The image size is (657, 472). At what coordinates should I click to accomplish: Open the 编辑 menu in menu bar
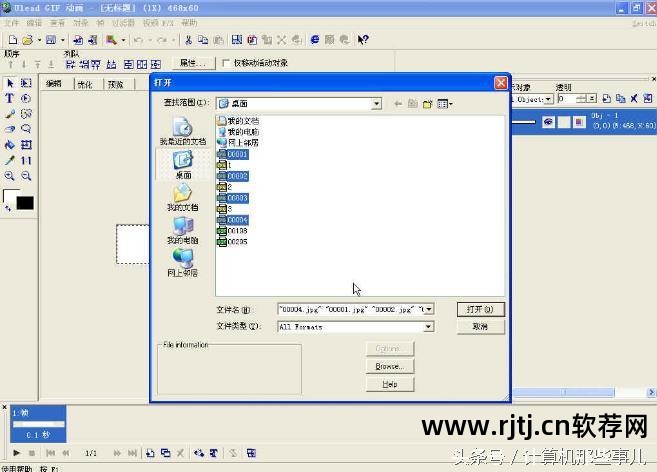click(34, 23)
